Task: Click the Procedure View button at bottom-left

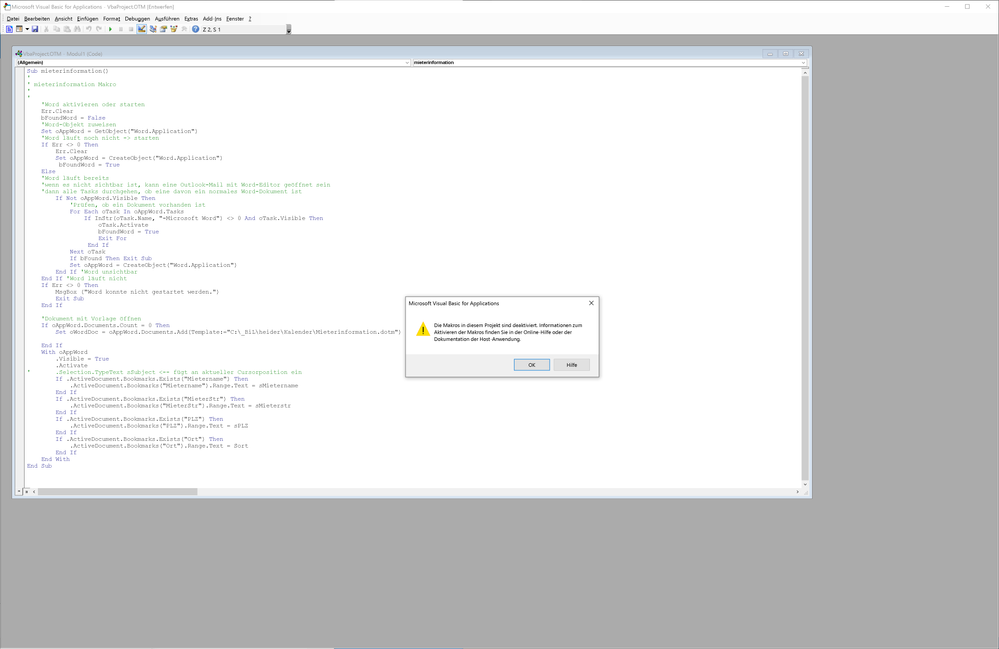Action: (x=18, y=492)
